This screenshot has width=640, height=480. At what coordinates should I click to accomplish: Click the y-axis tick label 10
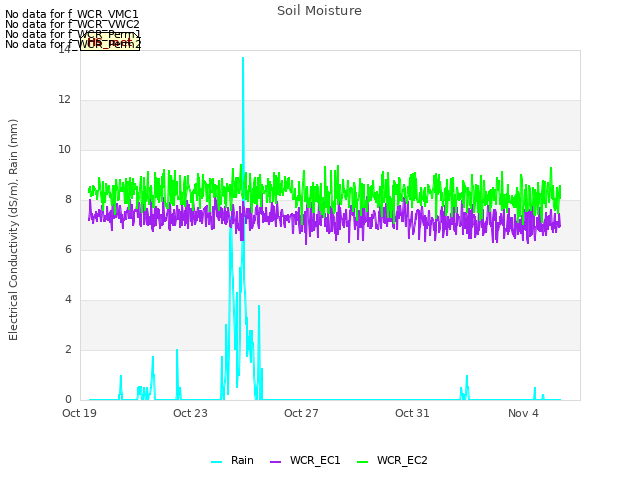tap(64, 150)
